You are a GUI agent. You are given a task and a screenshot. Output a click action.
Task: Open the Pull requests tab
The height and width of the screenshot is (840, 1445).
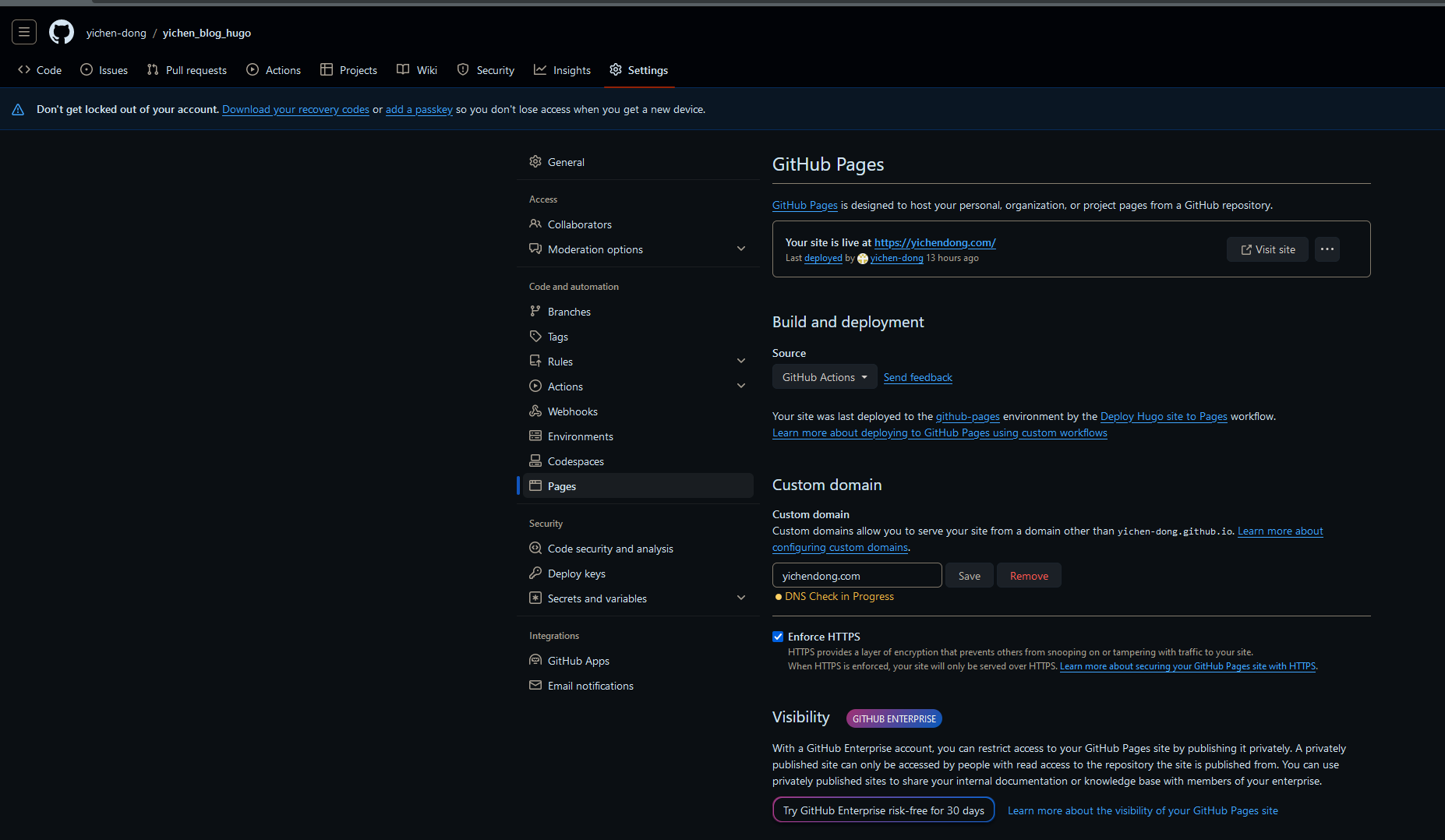pyautogui.click(x=187, y=70)
